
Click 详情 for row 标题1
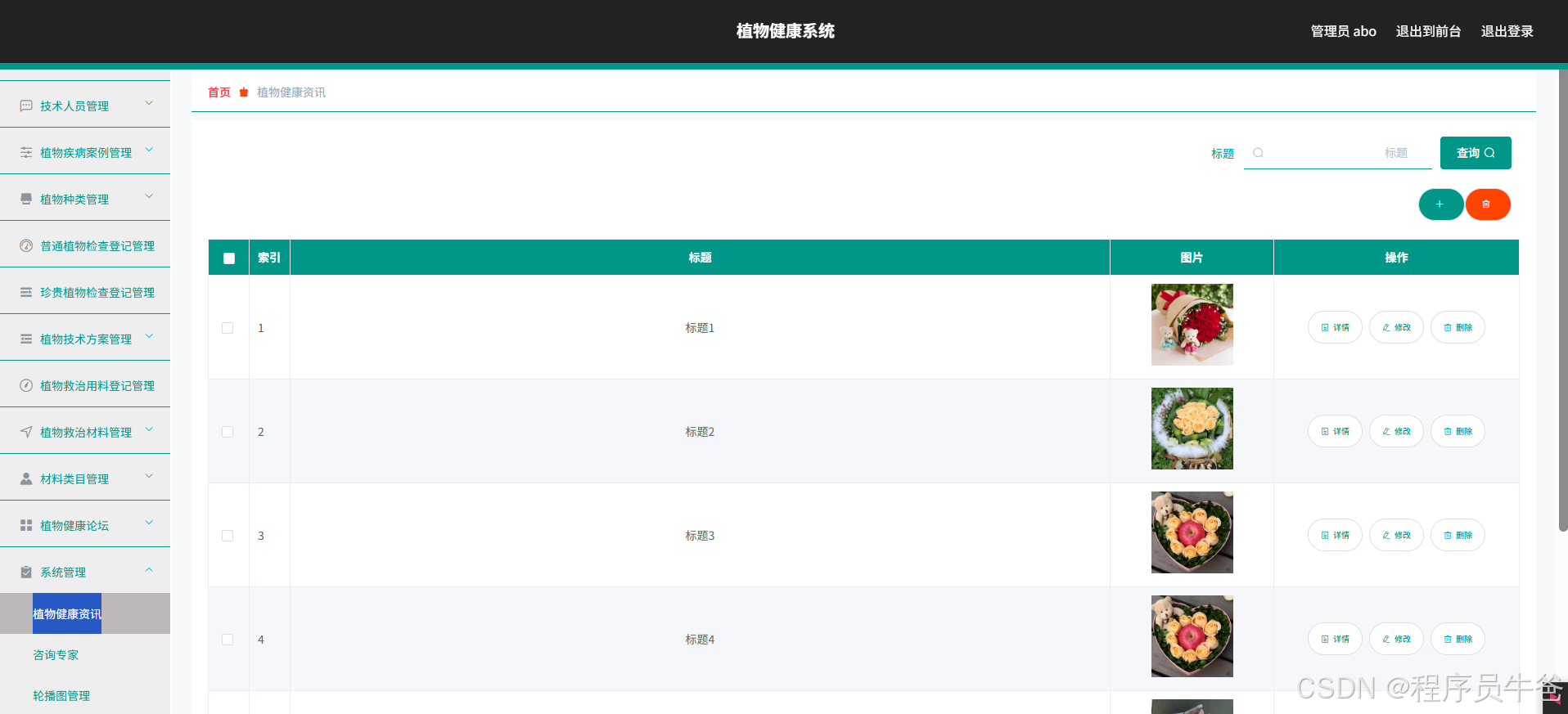[1335, 327]
